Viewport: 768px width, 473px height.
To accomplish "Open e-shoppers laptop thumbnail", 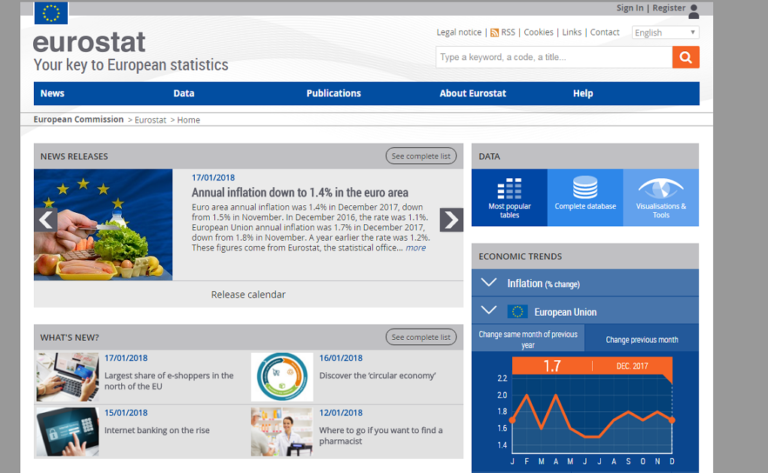I will point(68,377).
